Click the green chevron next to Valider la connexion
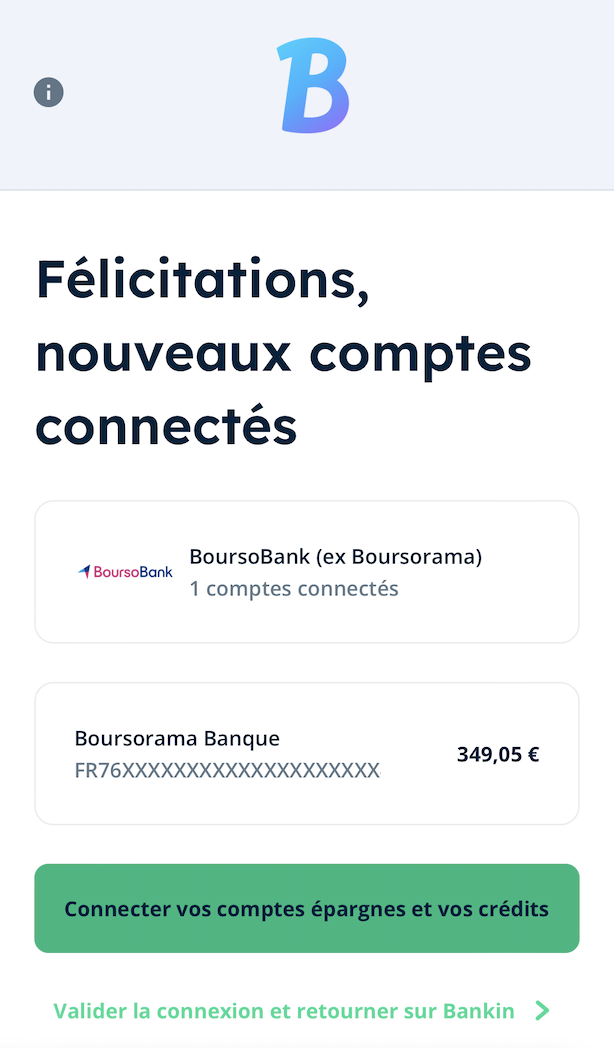The image size is (614, 1048). pyautogui.click(x=543, y=1011)
